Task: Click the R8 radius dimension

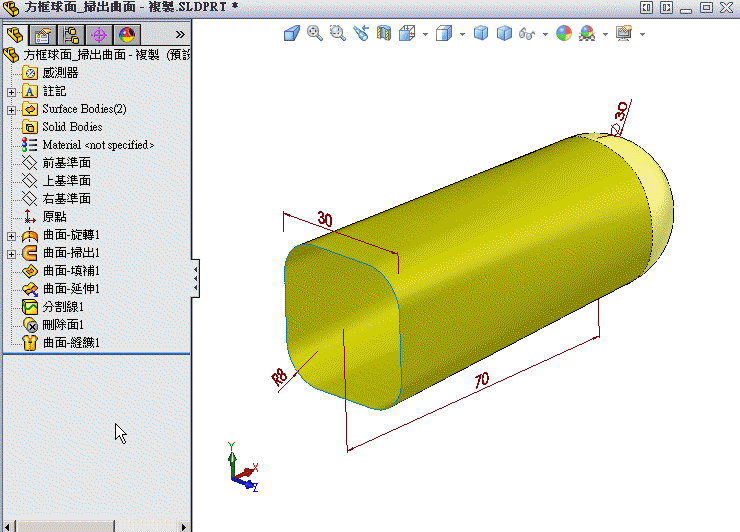Action: pyautogui.click(x=279, y=377)
